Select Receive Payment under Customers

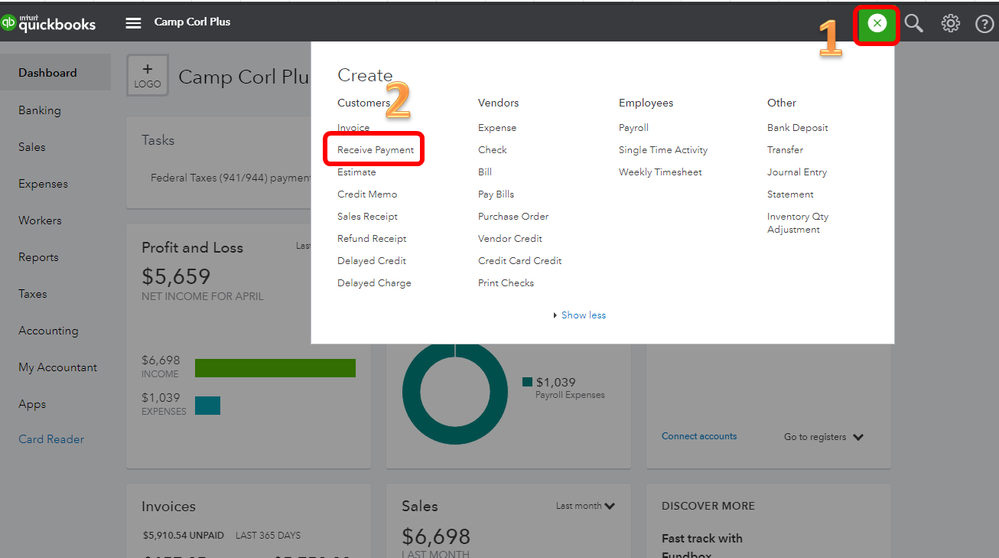point(375,150)
